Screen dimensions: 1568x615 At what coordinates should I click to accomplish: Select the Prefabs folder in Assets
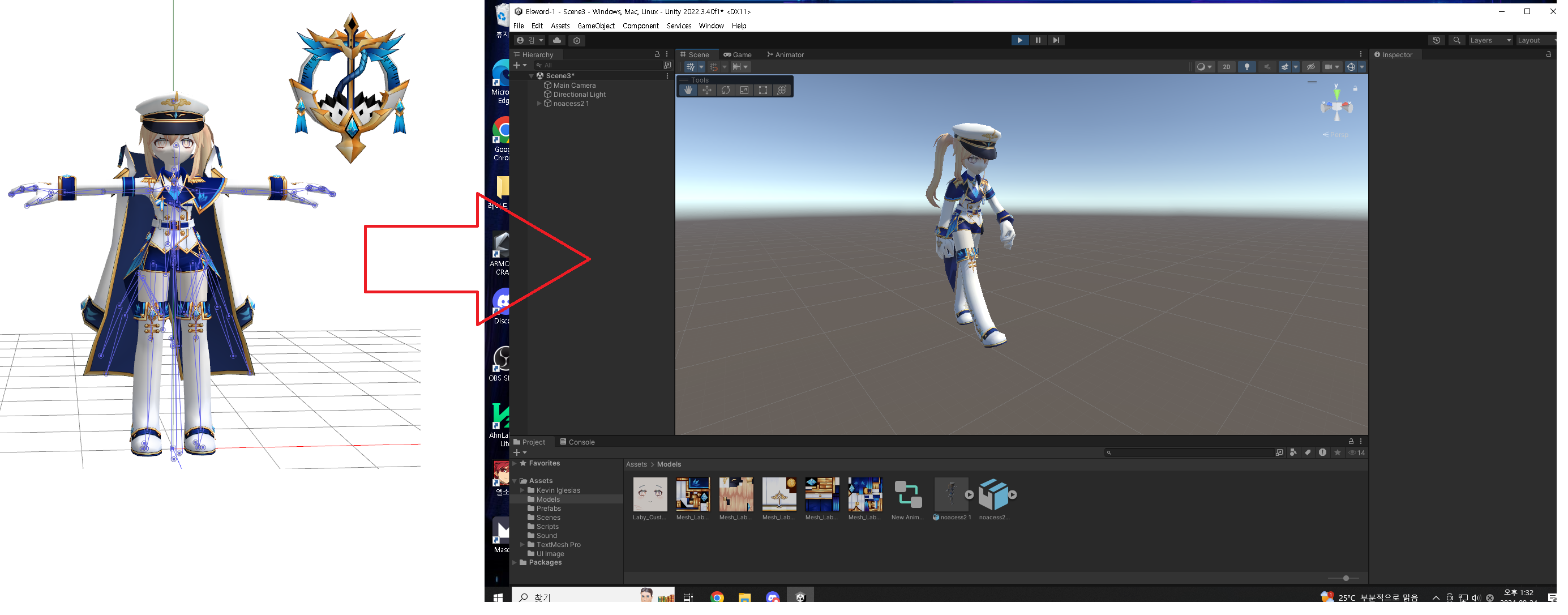point(548,509)
